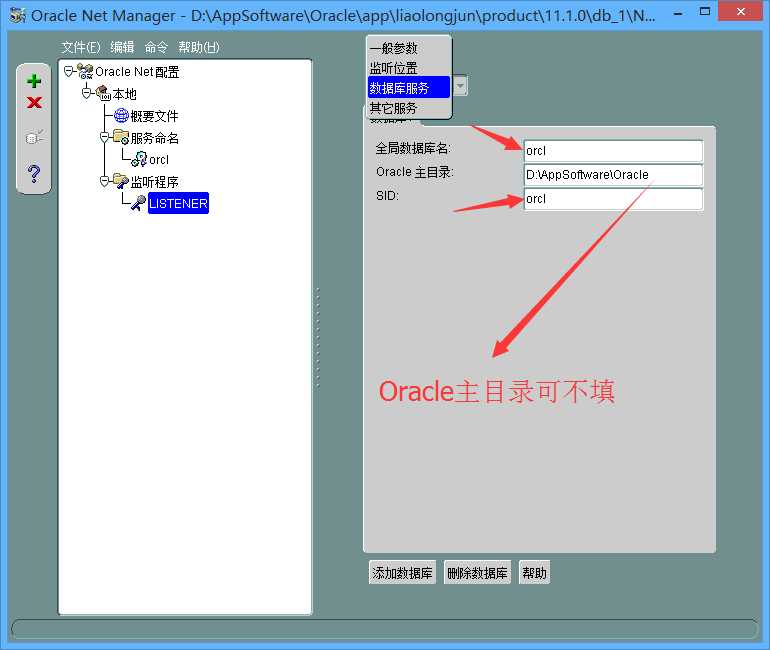This screenshot has width=770, height=650.
Task: Click the green plus create icon
Action: 34,81
